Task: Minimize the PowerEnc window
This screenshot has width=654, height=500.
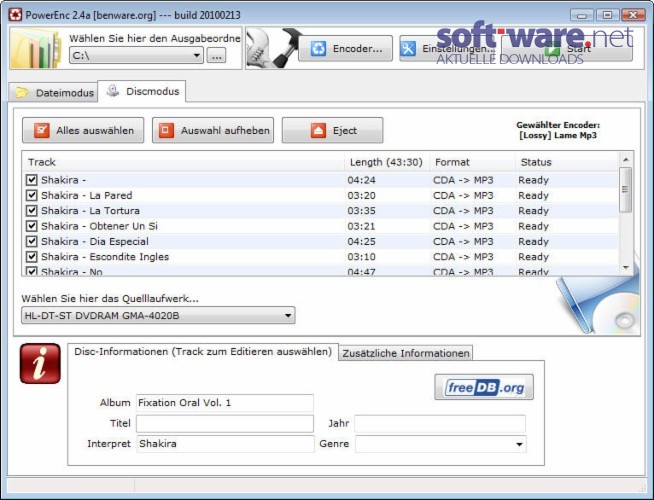Action: coord(582,15)
